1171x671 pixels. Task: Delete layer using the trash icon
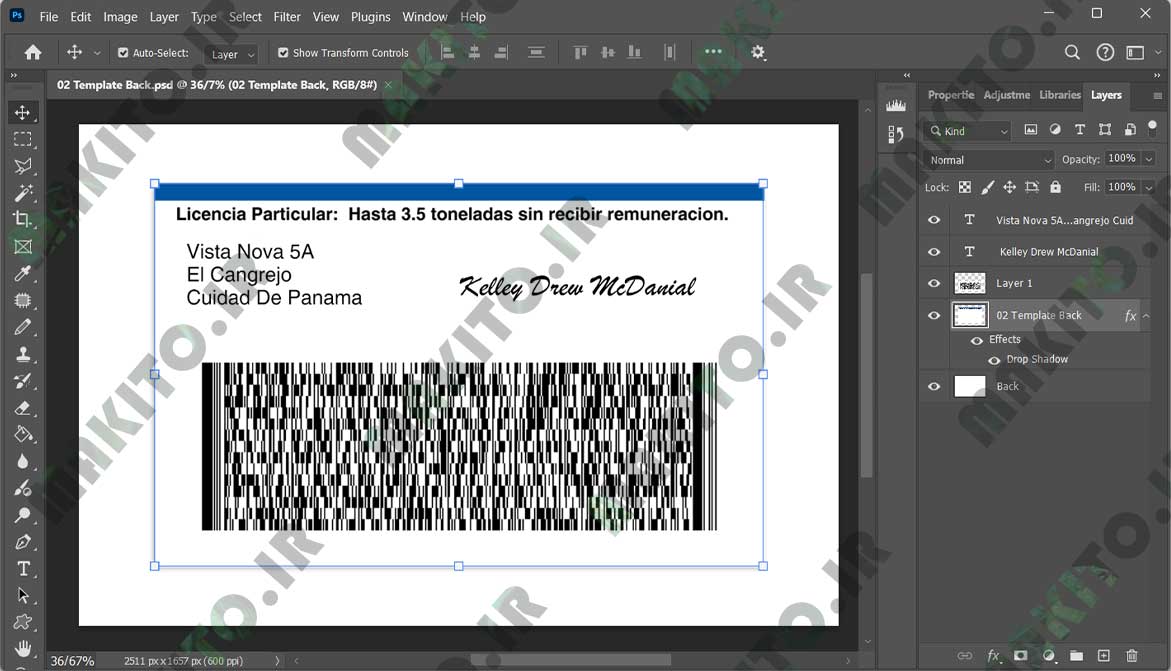point(1131,655)
